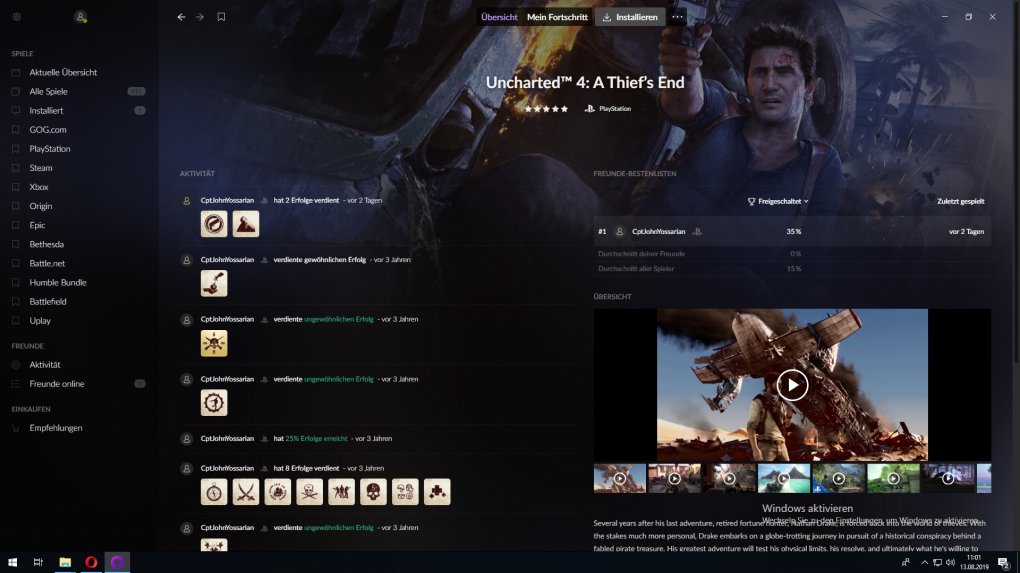Expand the Freigeschaltet sort dropdown
Screen dimensions: 1020x573
(x=778, y=202)
